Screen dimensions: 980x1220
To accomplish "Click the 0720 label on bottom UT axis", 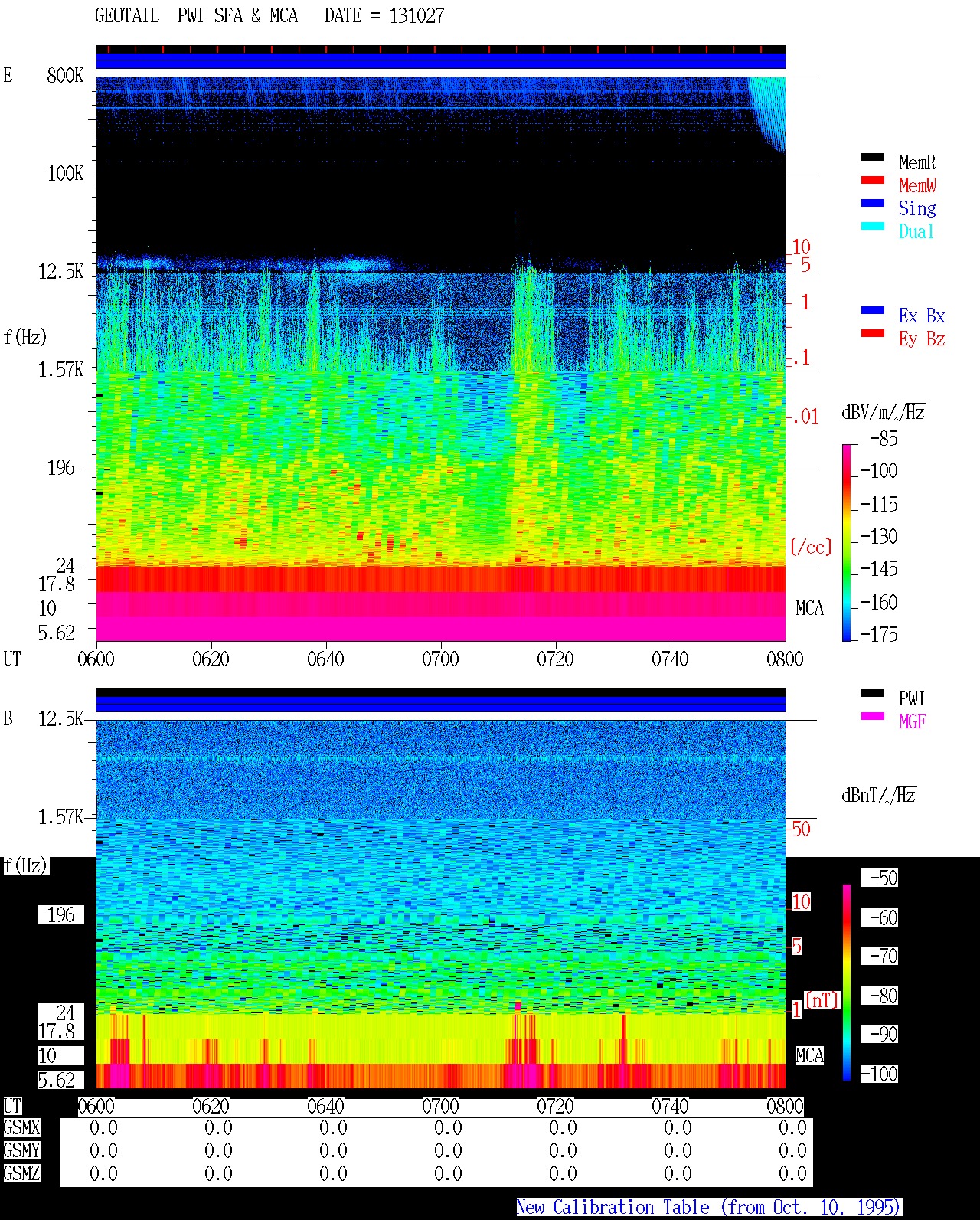I will [555, 1106].
